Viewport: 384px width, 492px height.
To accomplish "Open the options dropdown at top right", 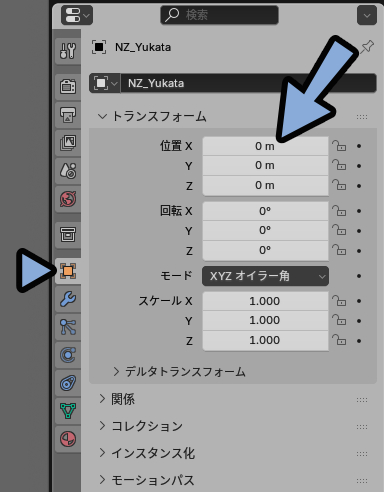I will pos(367,15).
